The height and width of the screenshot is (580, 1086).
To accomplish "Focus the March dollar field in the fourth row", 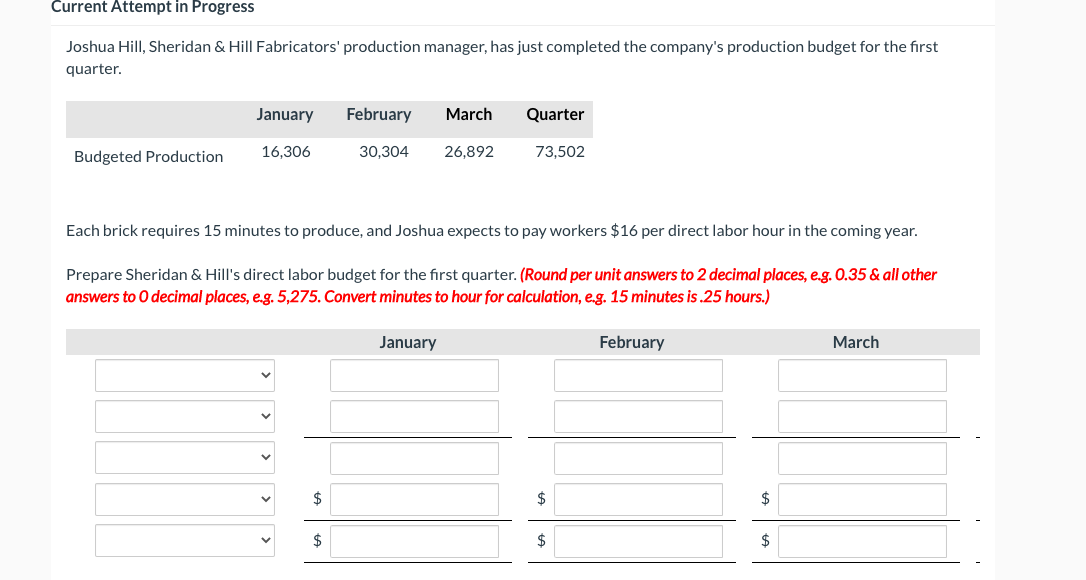I will tap(862, 500).
